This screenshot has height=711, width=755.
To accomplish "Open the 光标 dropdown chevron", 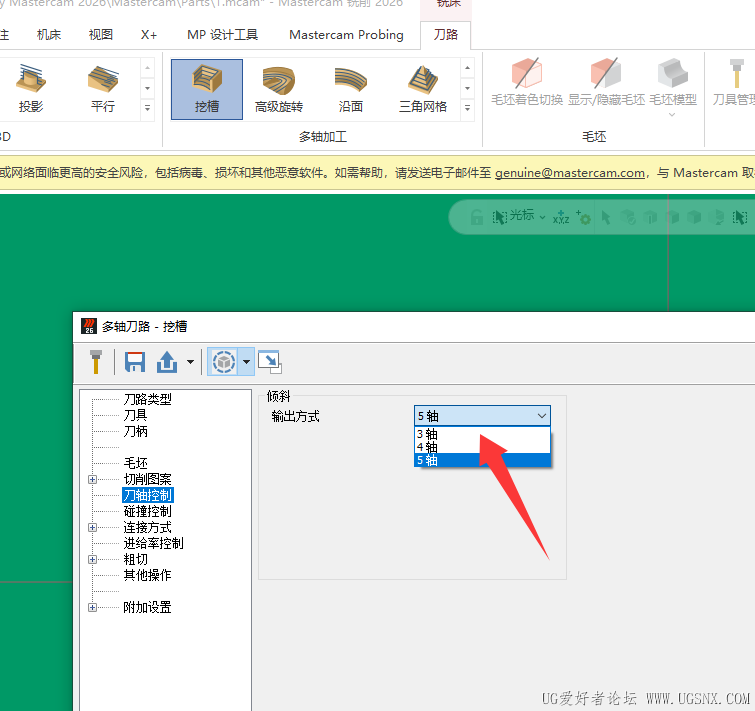I will pos(542,218).
